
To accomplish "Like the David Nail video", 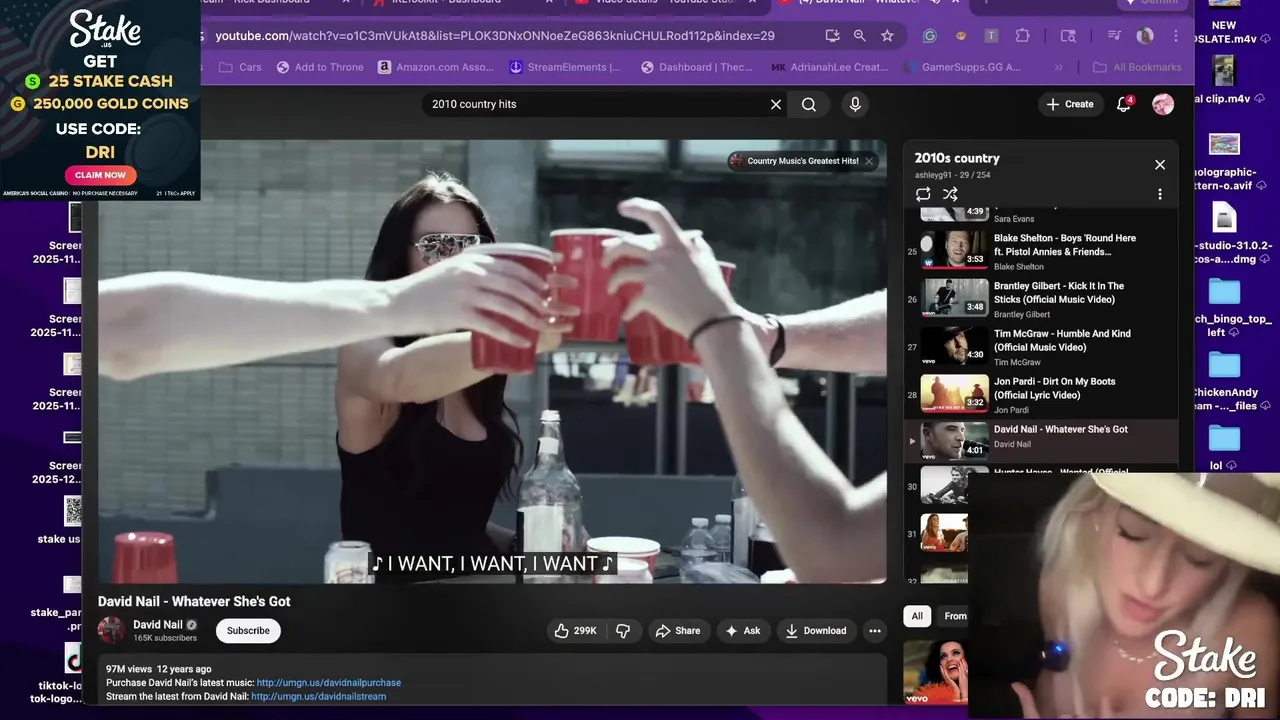I will pyautogui.click(x=576, y=631).
